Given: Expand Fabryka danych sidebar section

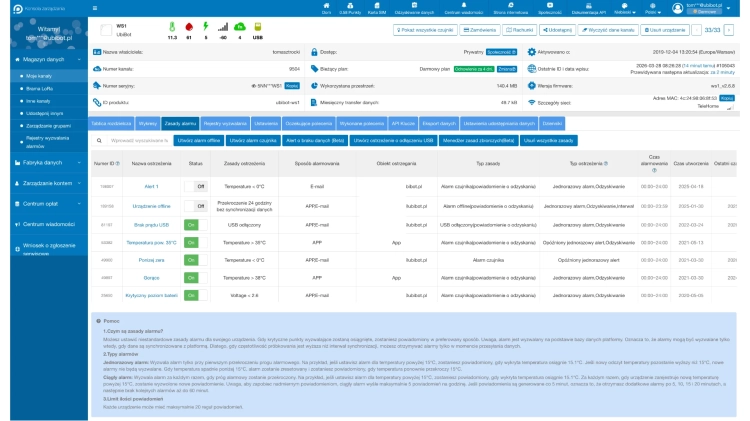Looking at the screenshot, I should 43,161.
